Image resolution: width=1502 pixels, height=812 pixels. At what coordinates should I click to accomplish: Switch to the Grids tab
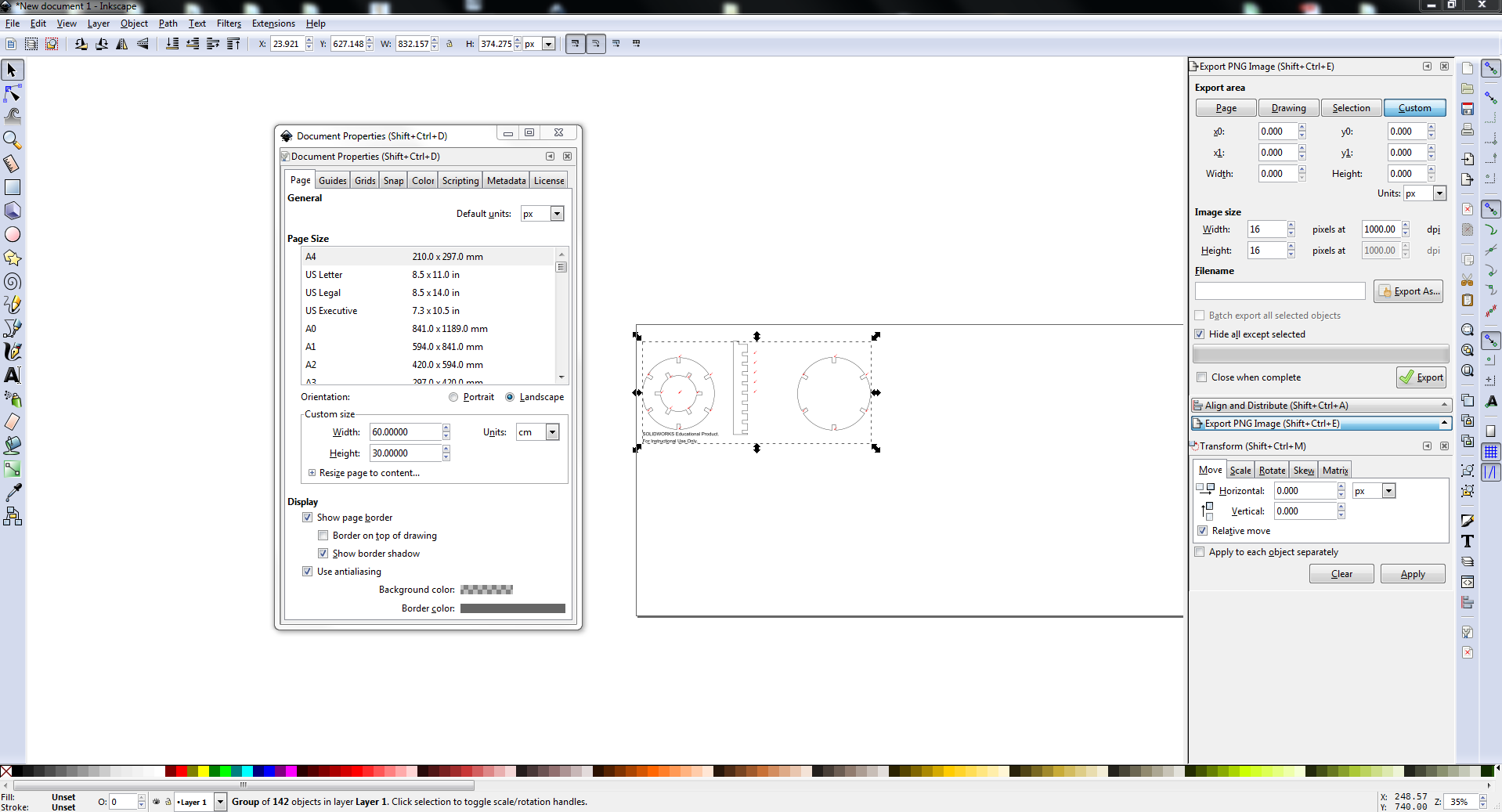(x=365, y=181)
